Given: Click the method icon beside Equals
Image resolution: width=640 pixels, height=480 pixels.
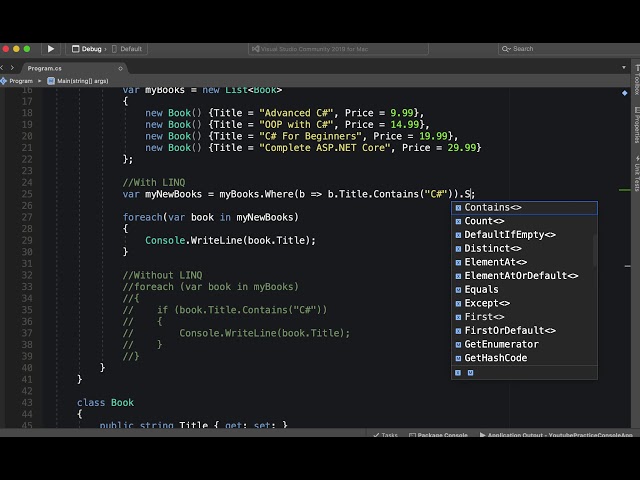Looking at the screenshot, I should coord(458,290).
